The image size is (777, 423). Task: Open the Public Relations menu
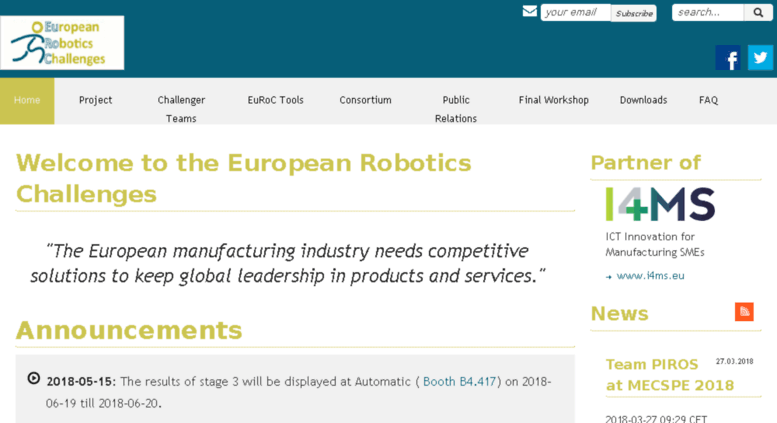[x=455, y=109]
